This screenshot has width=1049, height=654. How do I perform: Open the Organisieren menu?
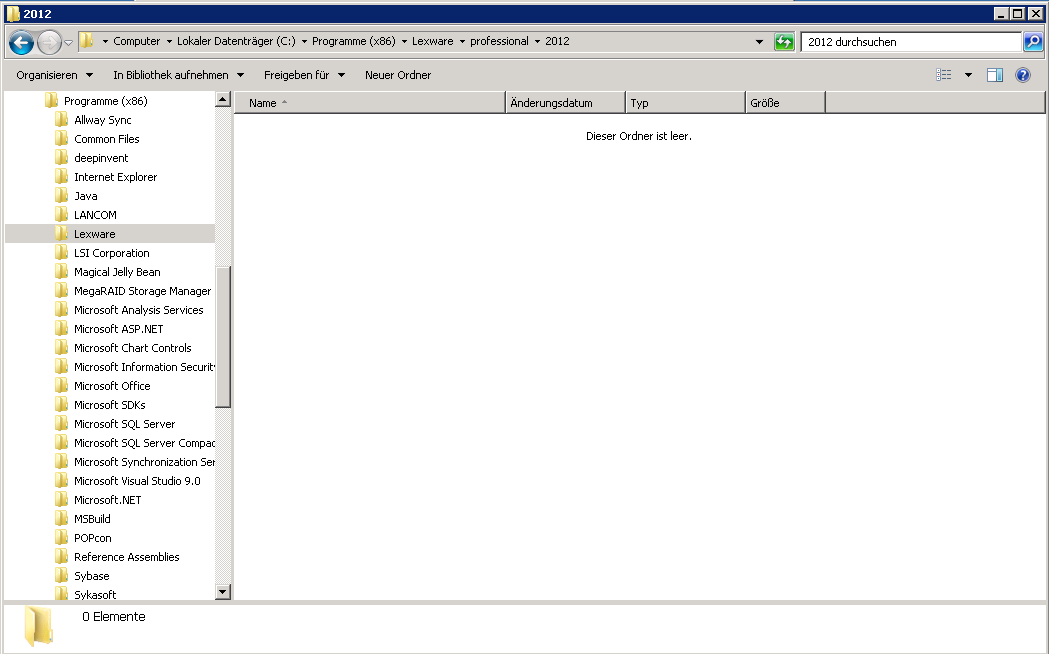click(55, 75)
